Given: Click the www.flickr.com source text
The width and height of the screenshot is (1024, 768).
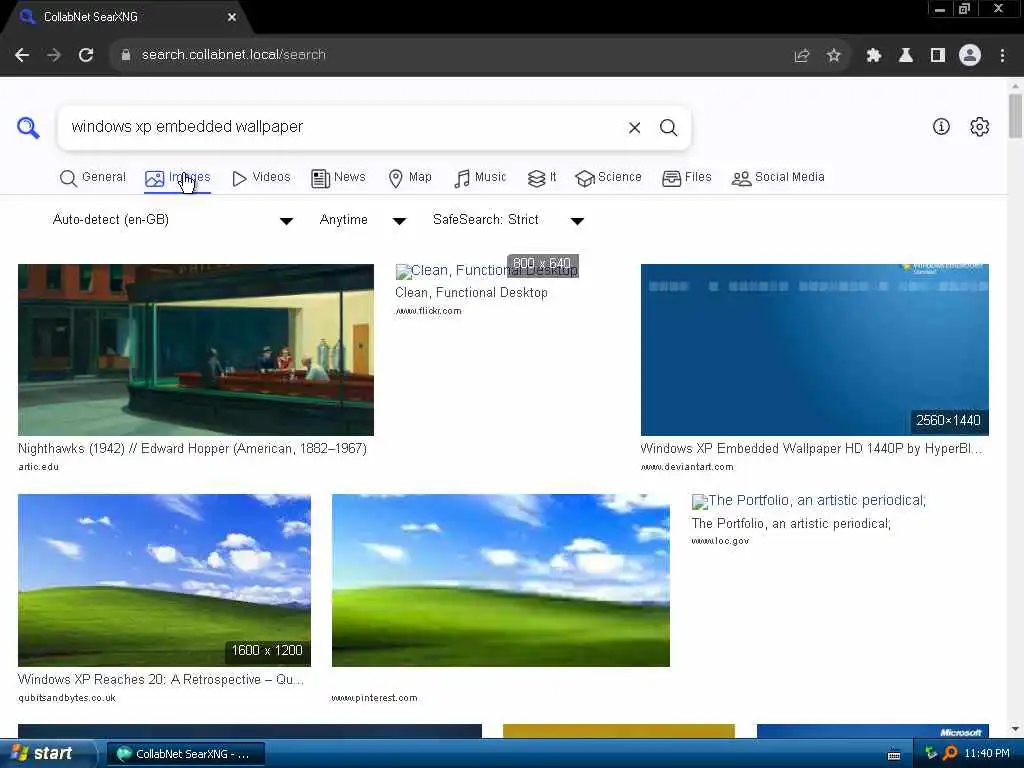Looking at the screenshot, I should coord(428,311).
